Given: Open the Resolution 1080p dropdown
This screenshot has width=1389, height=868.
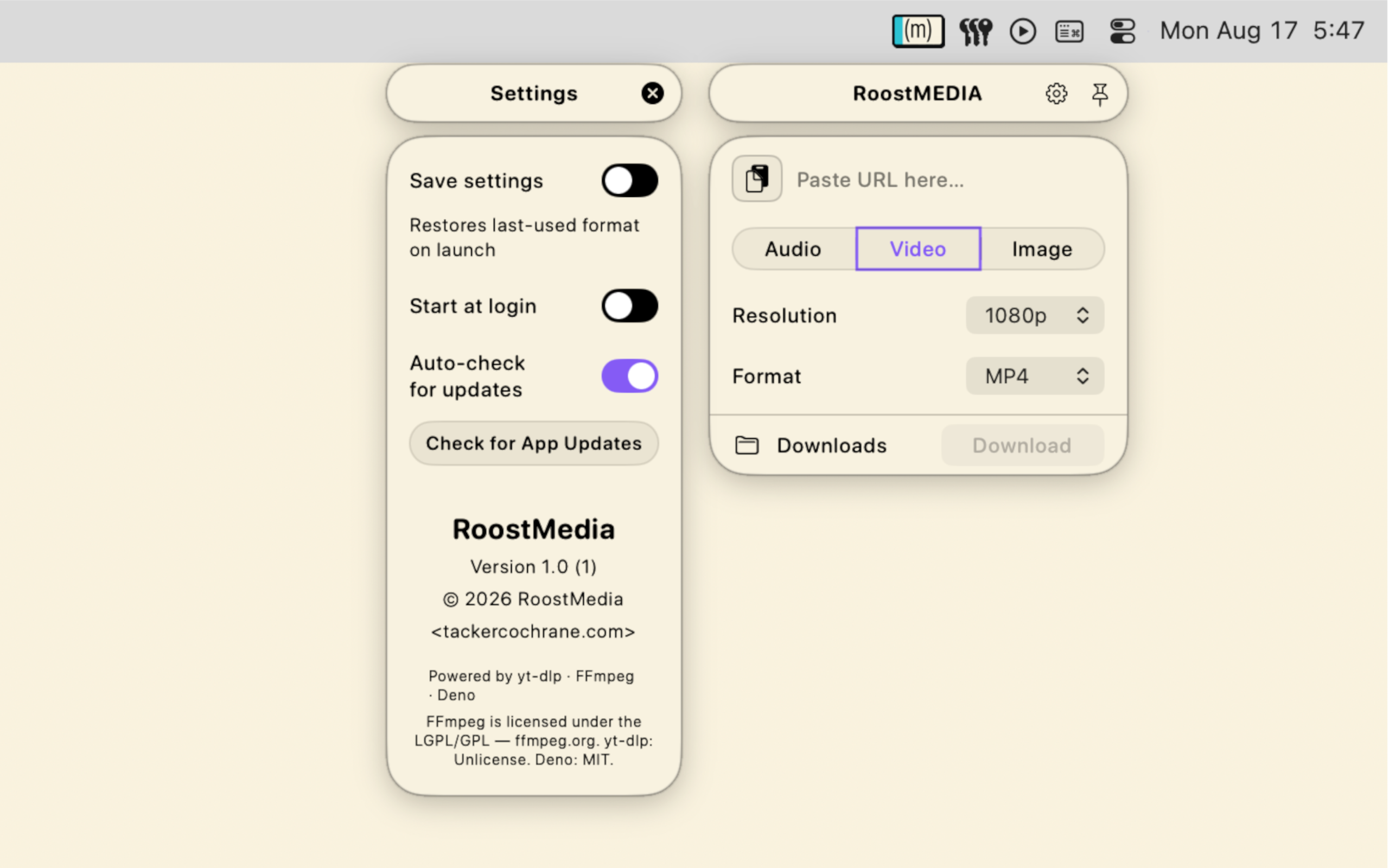Looking at the screenshot, I should 1035,316.
